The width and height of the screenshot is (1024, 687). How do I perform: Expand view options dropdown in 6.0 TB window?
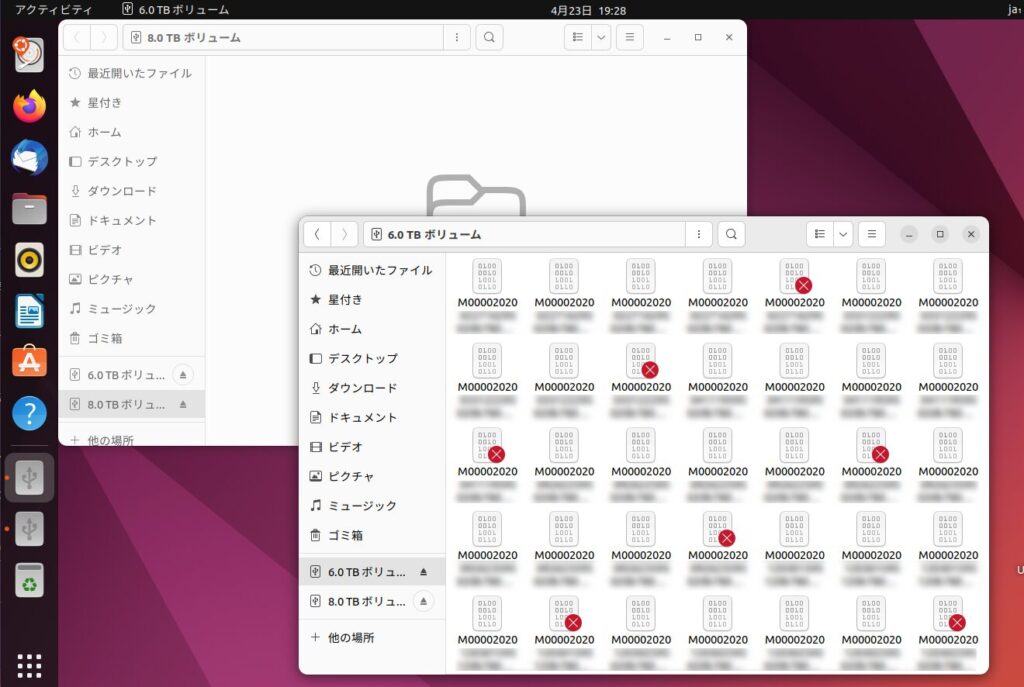843,234
